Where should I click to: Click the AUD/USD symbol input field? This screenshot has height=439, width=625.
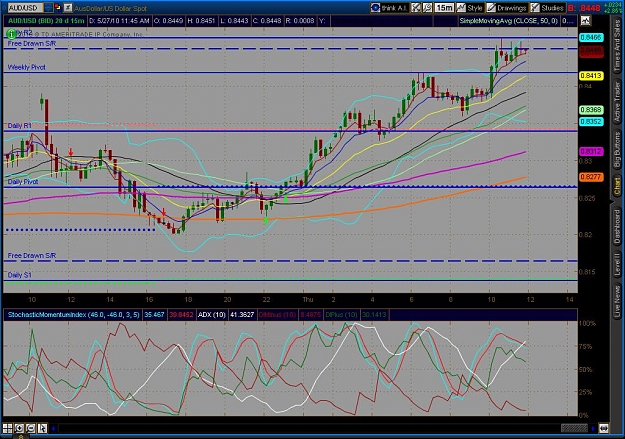(25, 7)
